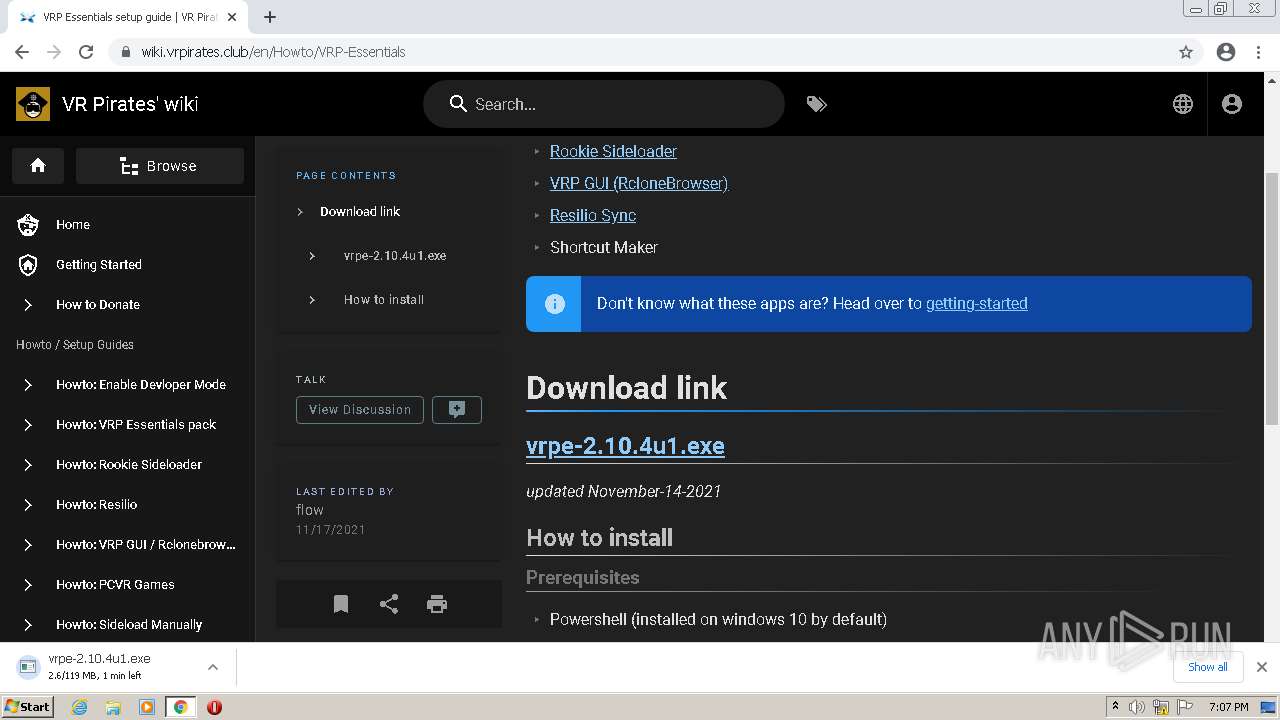Open the Getting Started sidebar text

click(x=99, y=265)
